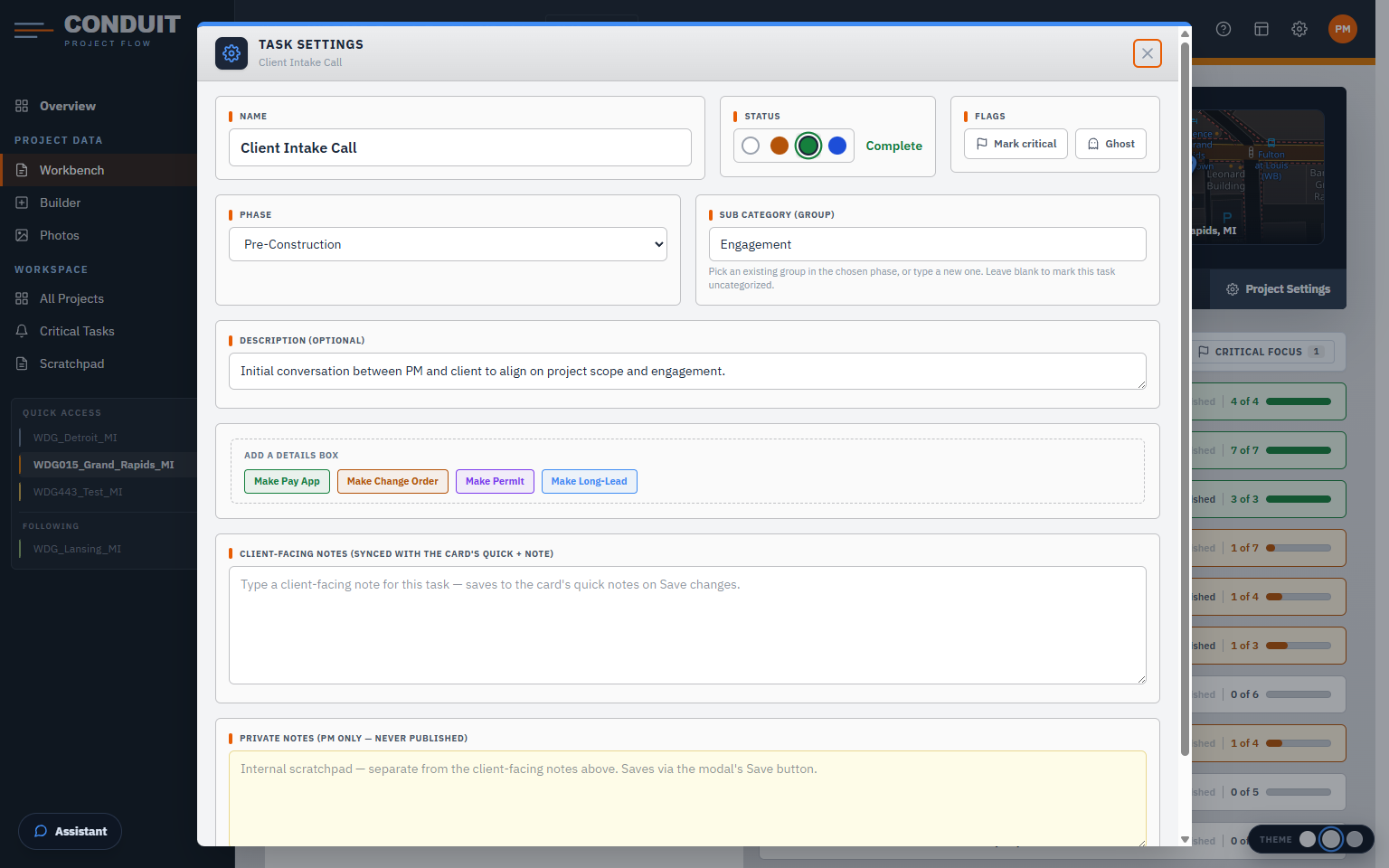Select the first theme swatch
The height and width of the screenshot is (868, 1389).
click(x=1308, y=839)
